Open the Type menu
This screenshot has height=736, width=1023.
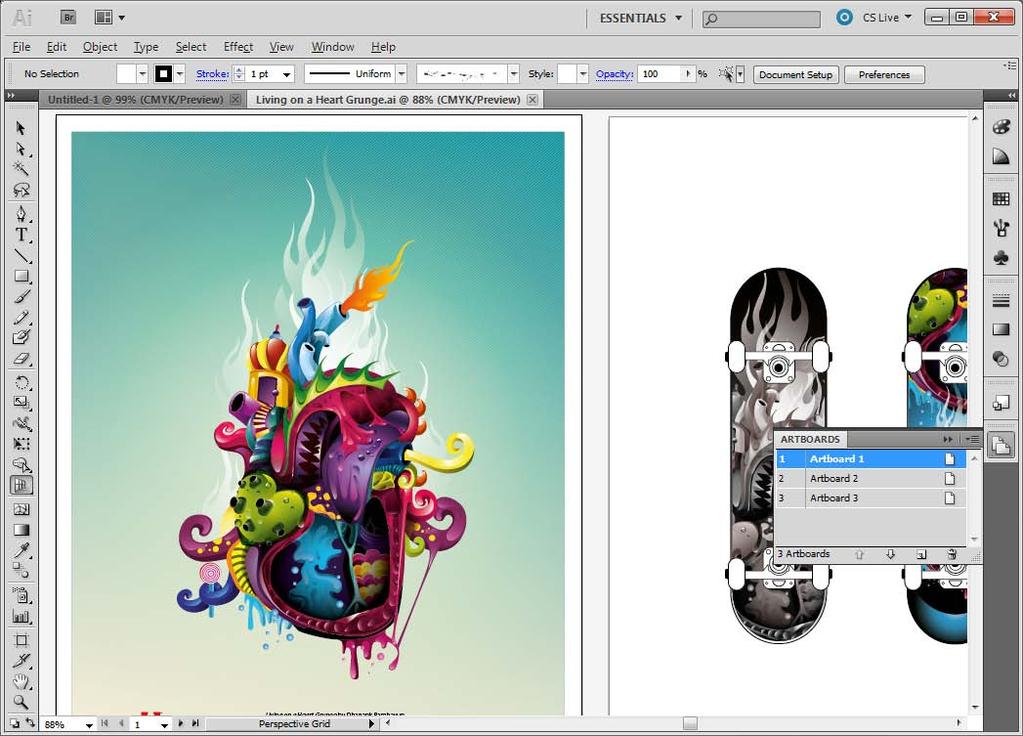click(146, 47)
